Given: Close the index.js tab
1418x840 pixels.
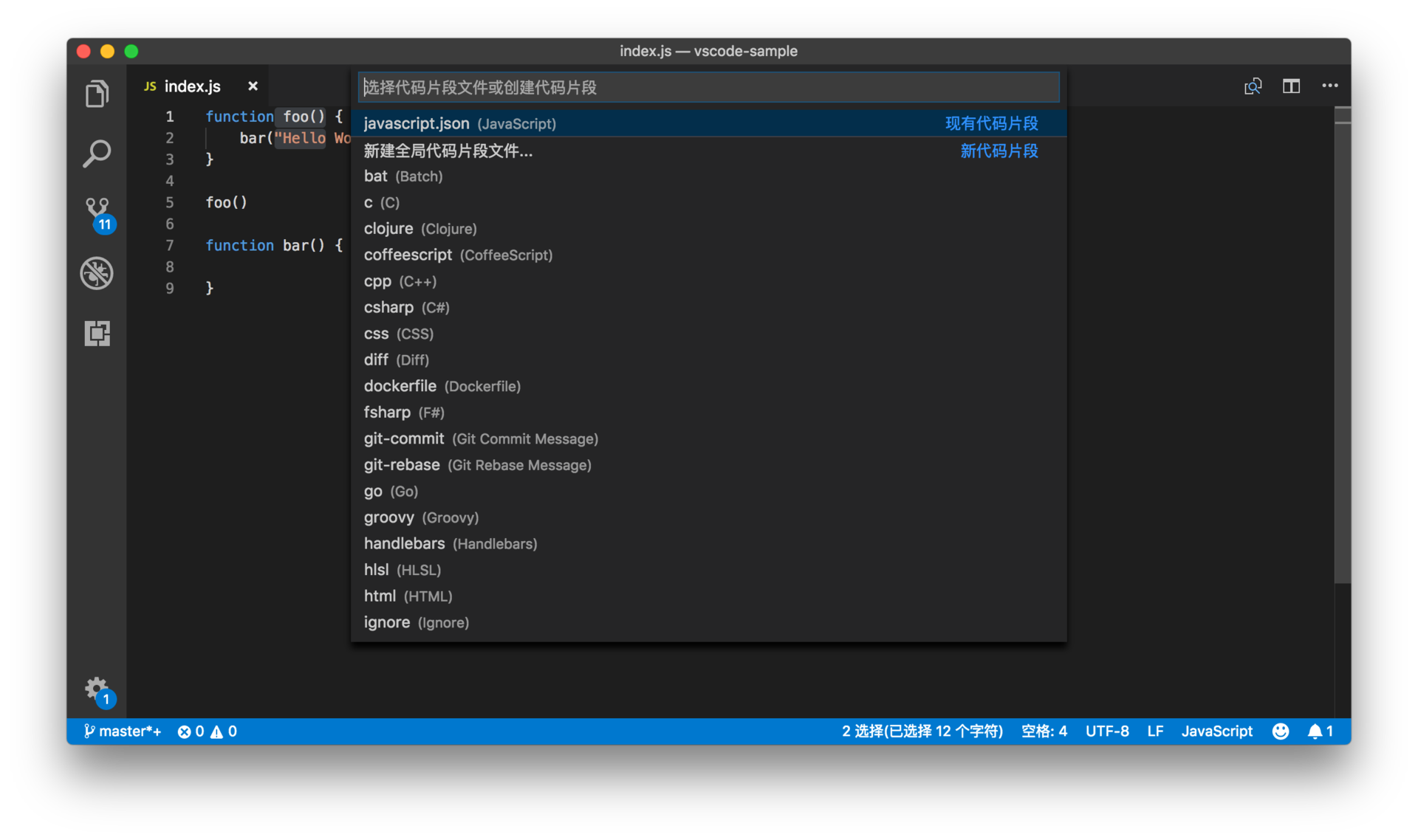Looking at the screenshot, I should [x=253, y=86].
